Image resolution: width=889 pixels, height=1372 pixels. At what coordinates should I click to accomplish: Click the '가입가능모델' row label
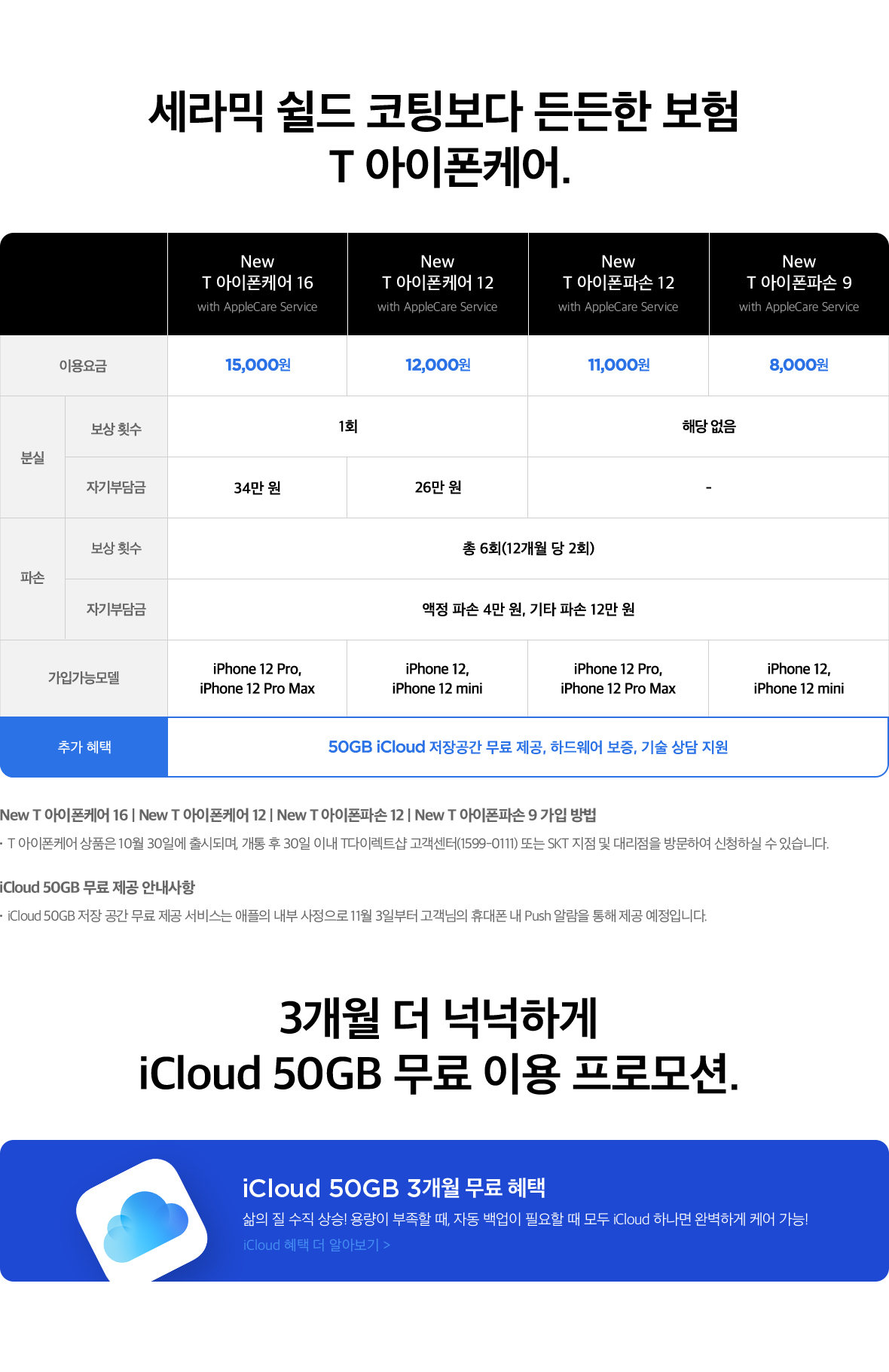[84, 678]
